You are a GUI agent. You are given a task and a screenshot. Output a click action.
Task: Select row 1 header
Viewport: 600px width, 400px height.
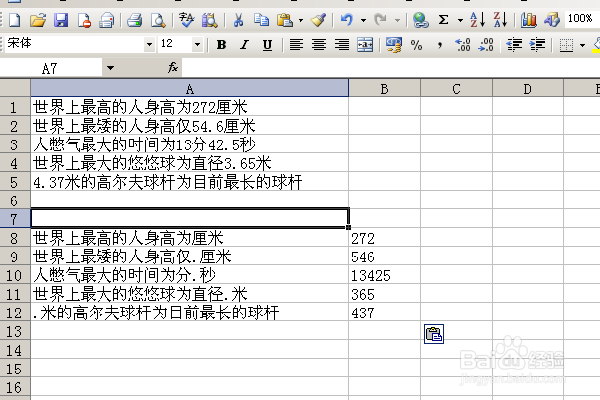pyautogui.click(x=15, y=107)
